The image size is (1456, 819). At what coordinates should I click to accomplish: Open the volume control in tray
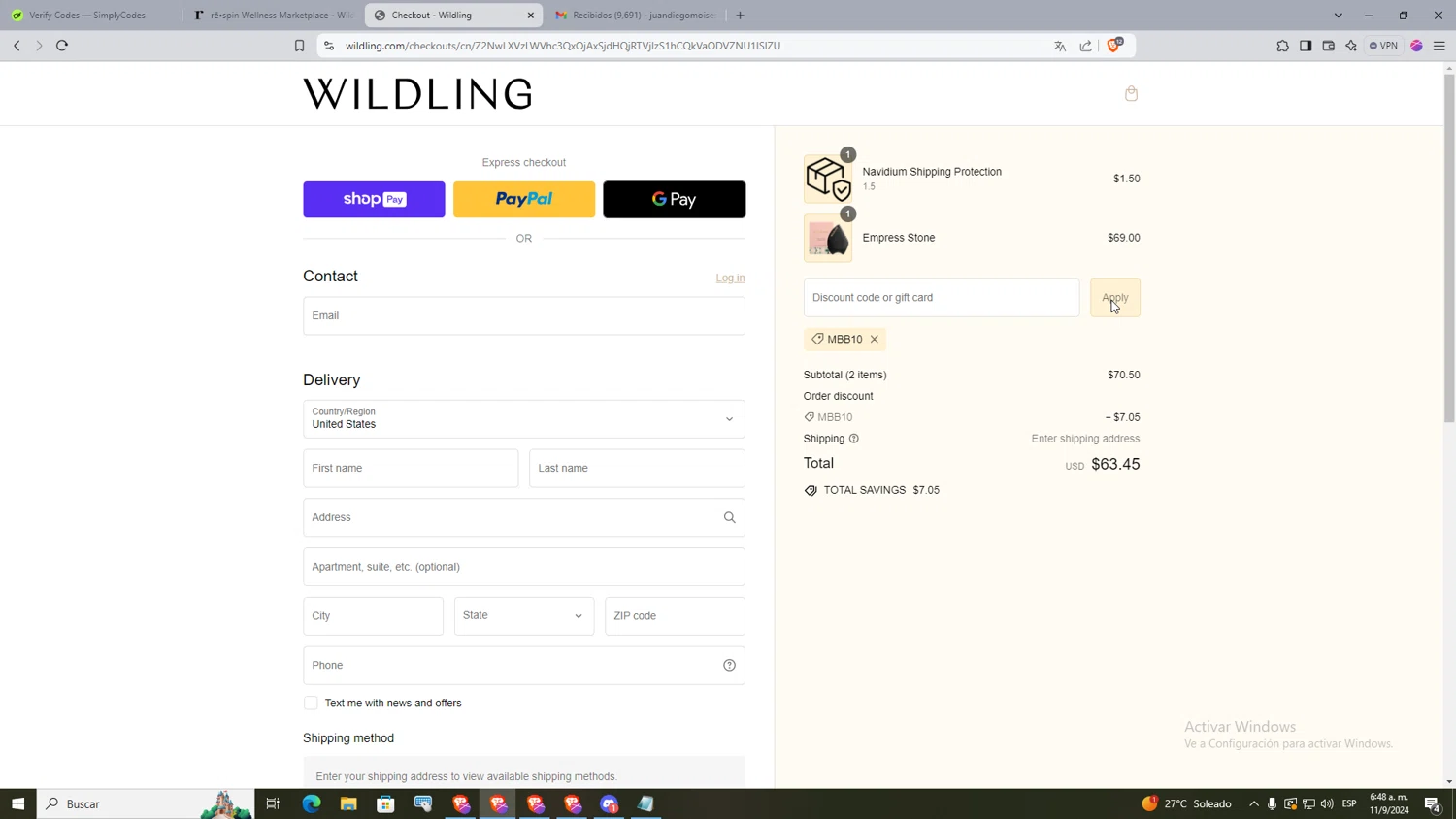[1327, 804]
